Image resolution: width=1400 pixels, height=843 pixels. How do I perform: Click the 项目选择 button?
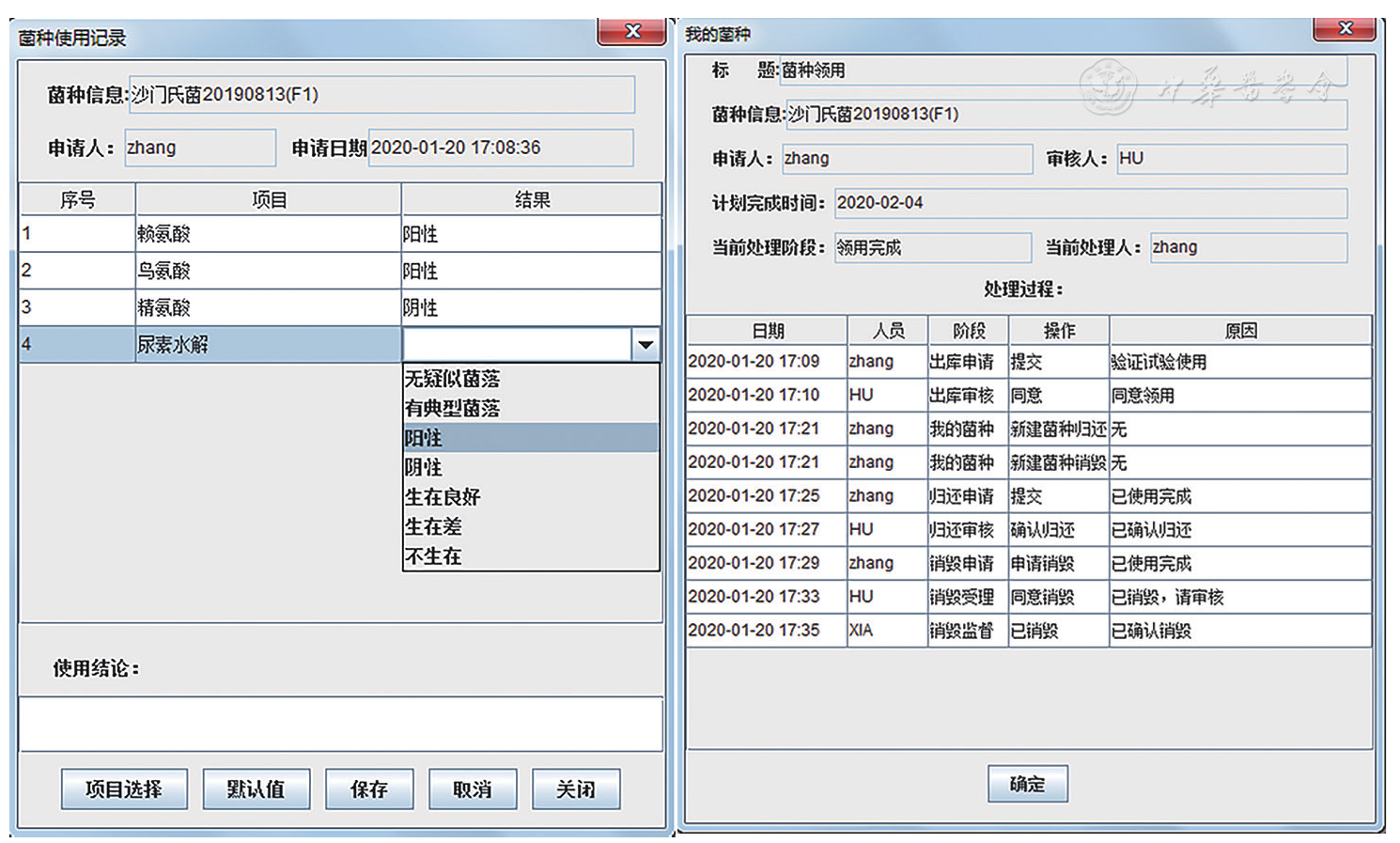click(124, 789)
